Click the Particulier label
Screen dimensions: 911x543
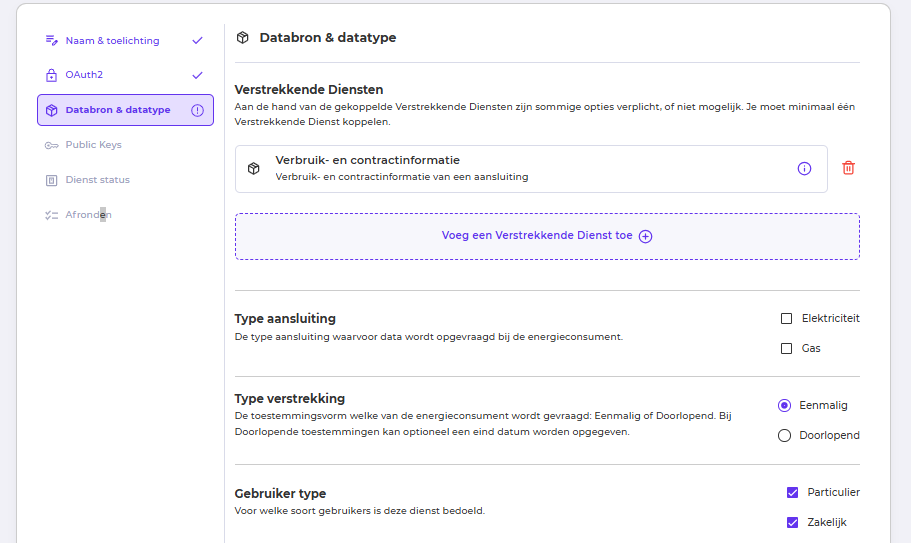pyautogui.click(x=833, y=492)
